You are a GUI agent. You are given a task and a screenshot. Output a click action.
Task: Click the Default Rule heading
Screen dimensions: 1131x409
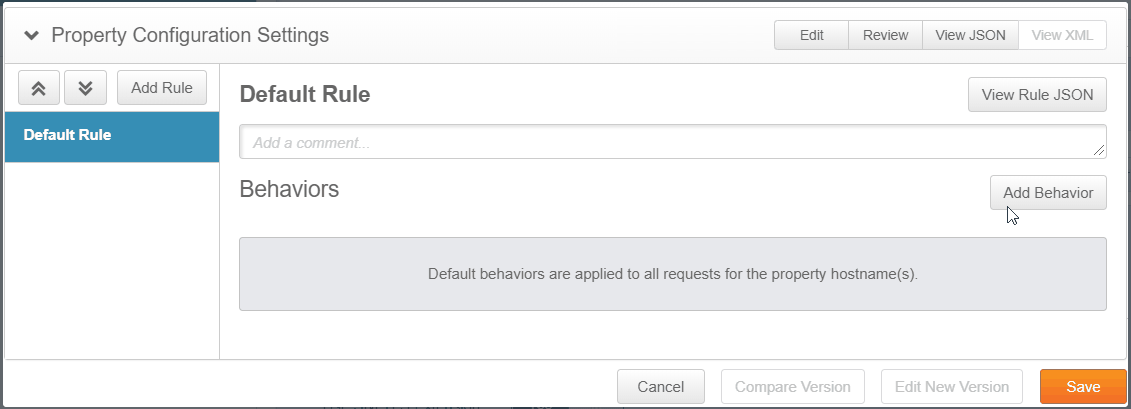point(305,95)
